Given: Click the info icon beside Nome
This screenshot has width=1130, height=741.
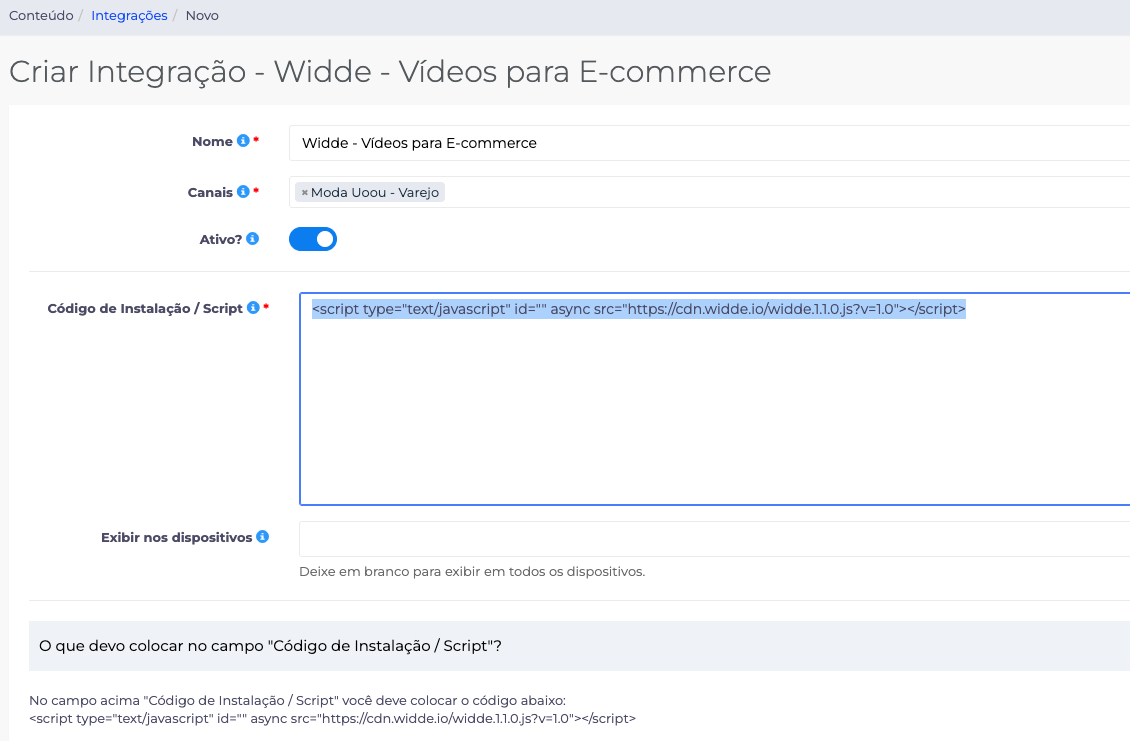Looking at the screenshot, I should (244, 141).
